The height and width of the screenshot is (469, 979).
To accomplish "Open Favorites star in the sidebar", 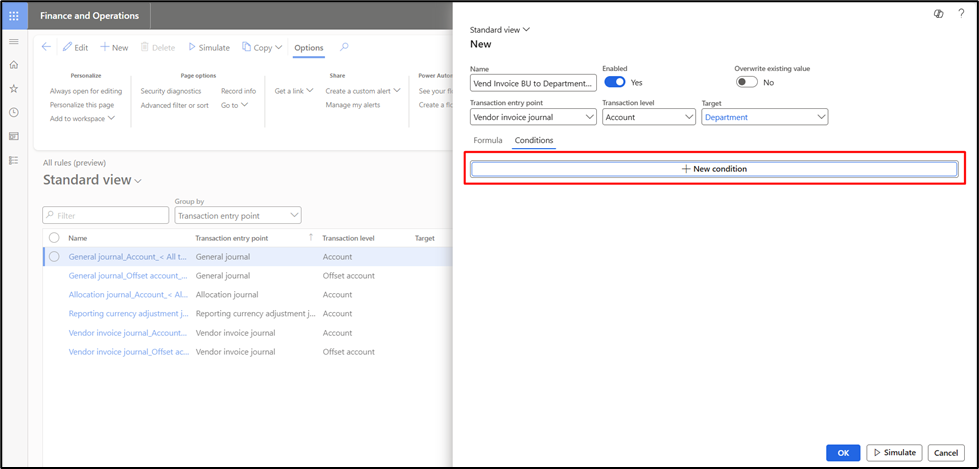I will pos(14,89).
